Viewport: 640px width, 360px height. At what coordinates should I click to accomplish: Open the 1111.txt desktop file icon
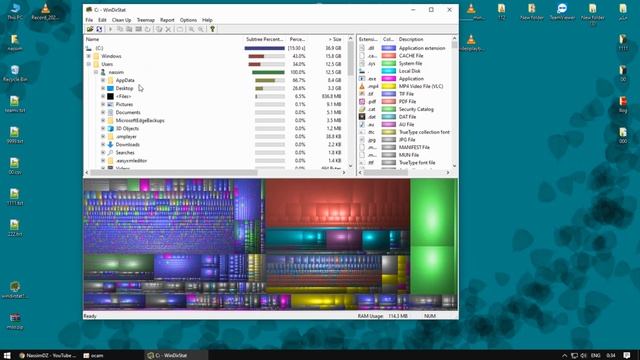(x=15, y=197)
